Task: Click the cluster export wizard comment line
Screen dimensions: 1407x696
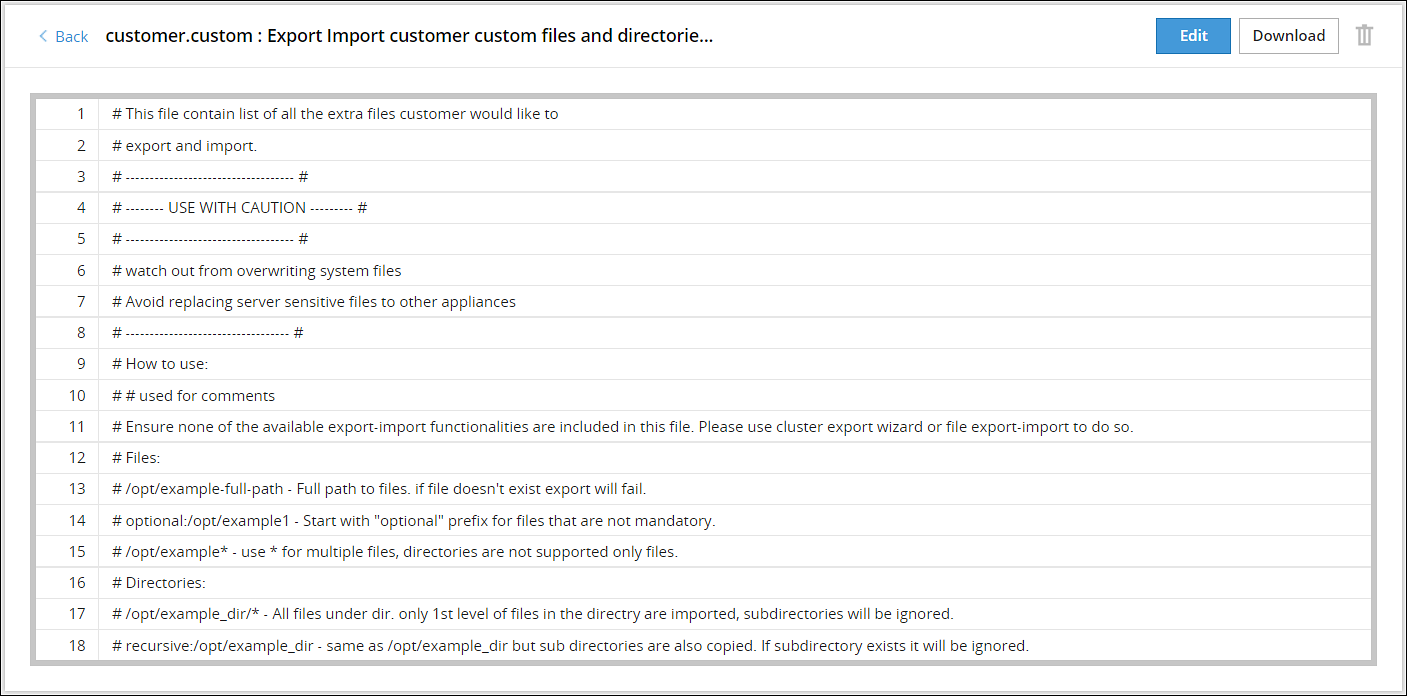Action: tap(620, 426)
